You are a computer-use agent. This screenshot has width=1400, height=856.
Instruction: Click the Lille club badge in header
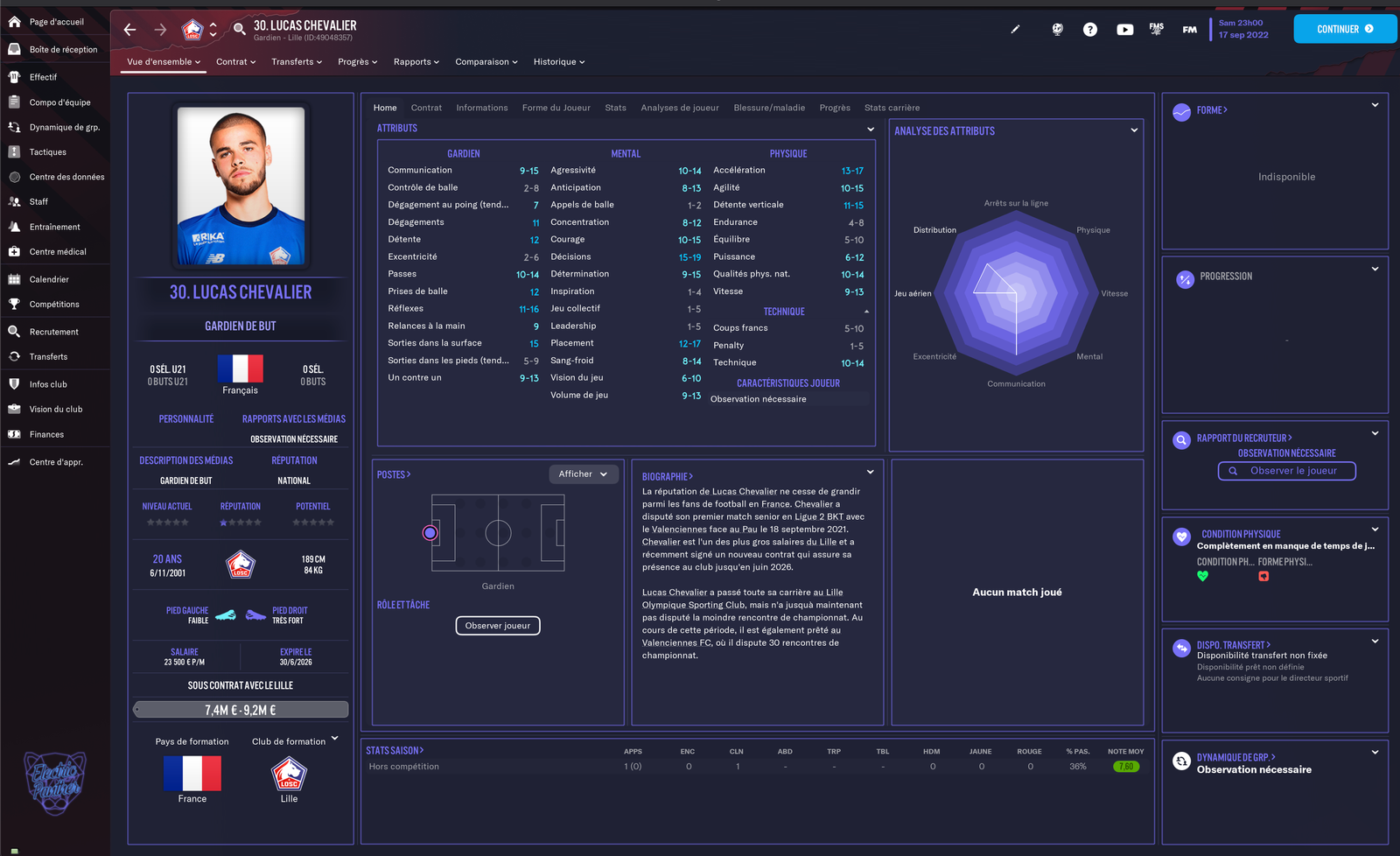pyautogui.click(x=192, y=31)
